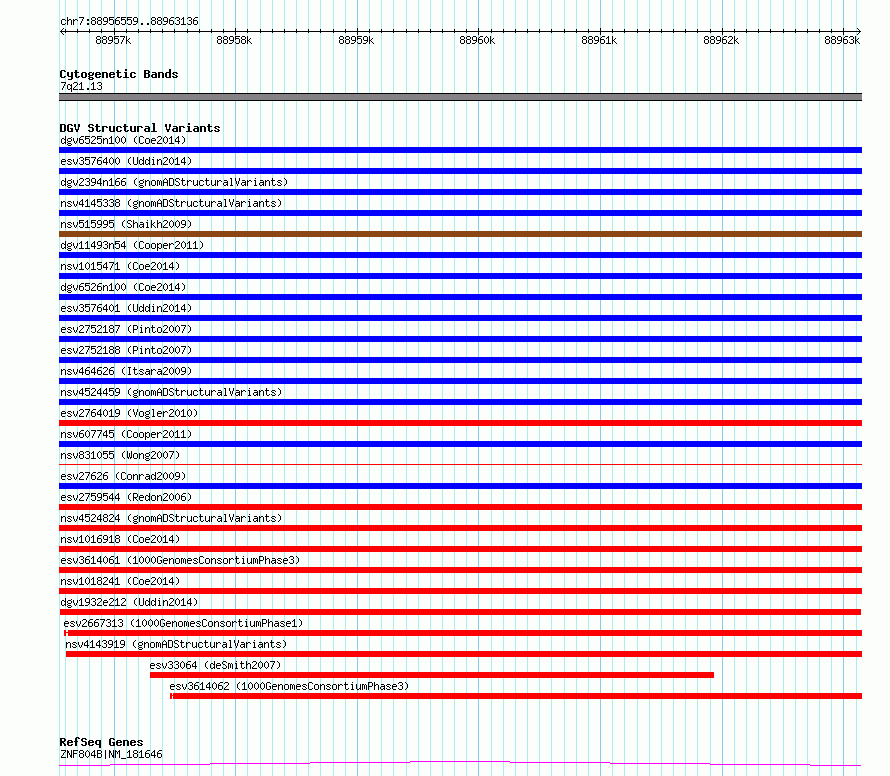
Task: Click the 7q21.13 band label
Action: (x=81, y=86)
